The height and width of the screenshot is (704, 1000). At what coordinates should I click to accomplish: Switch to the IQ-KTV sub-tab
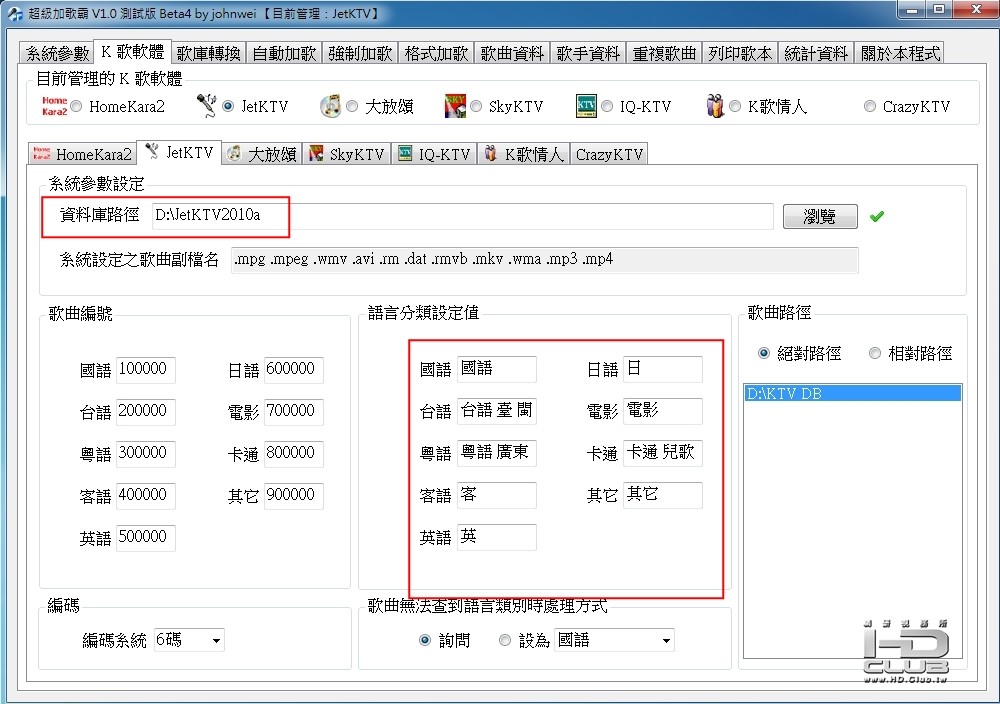click(x=434, y=154)
